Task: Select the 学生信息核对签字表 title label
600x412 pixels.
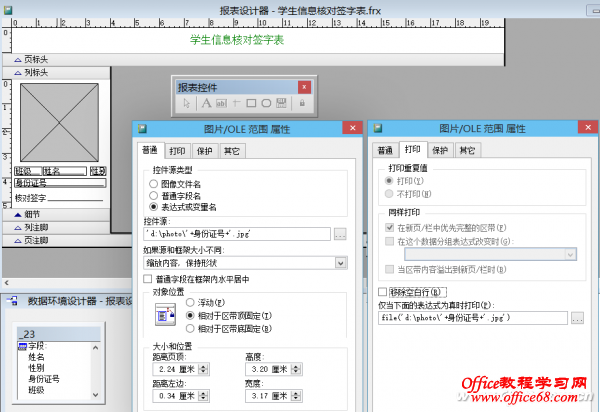Action: (237, 40)
